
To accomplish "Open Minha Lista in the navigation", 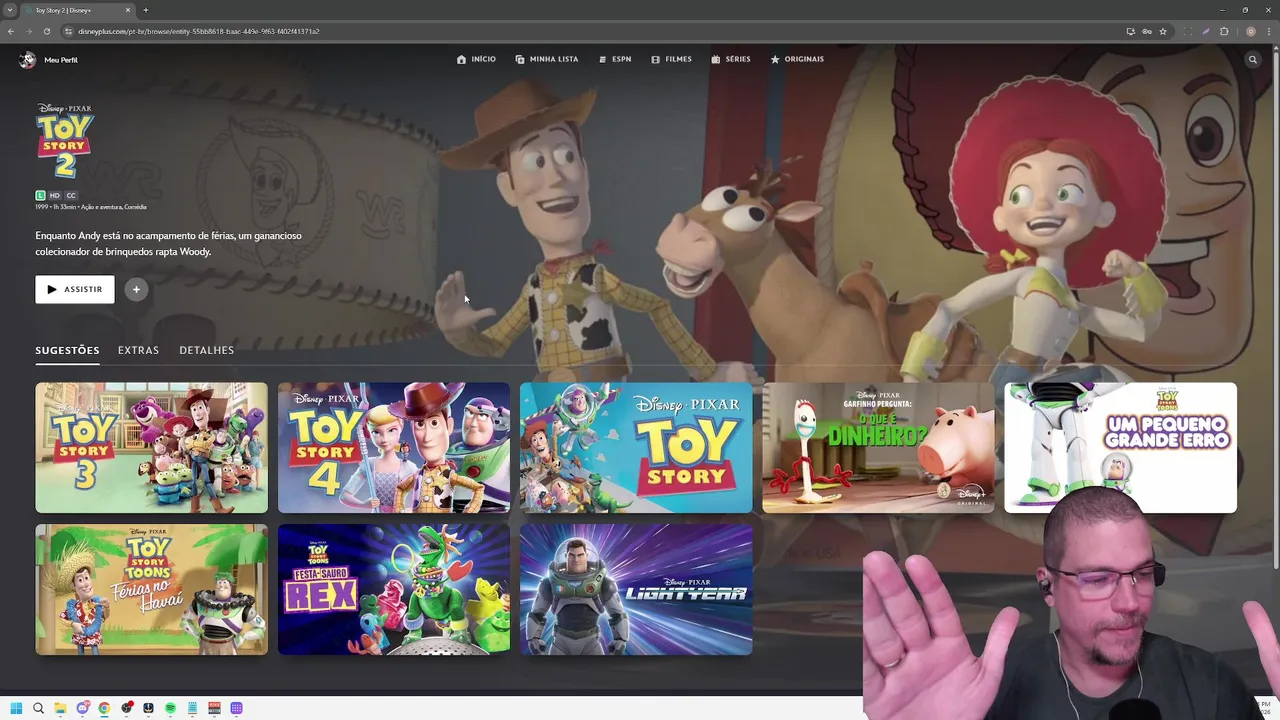I will click(x=547, y=59).
